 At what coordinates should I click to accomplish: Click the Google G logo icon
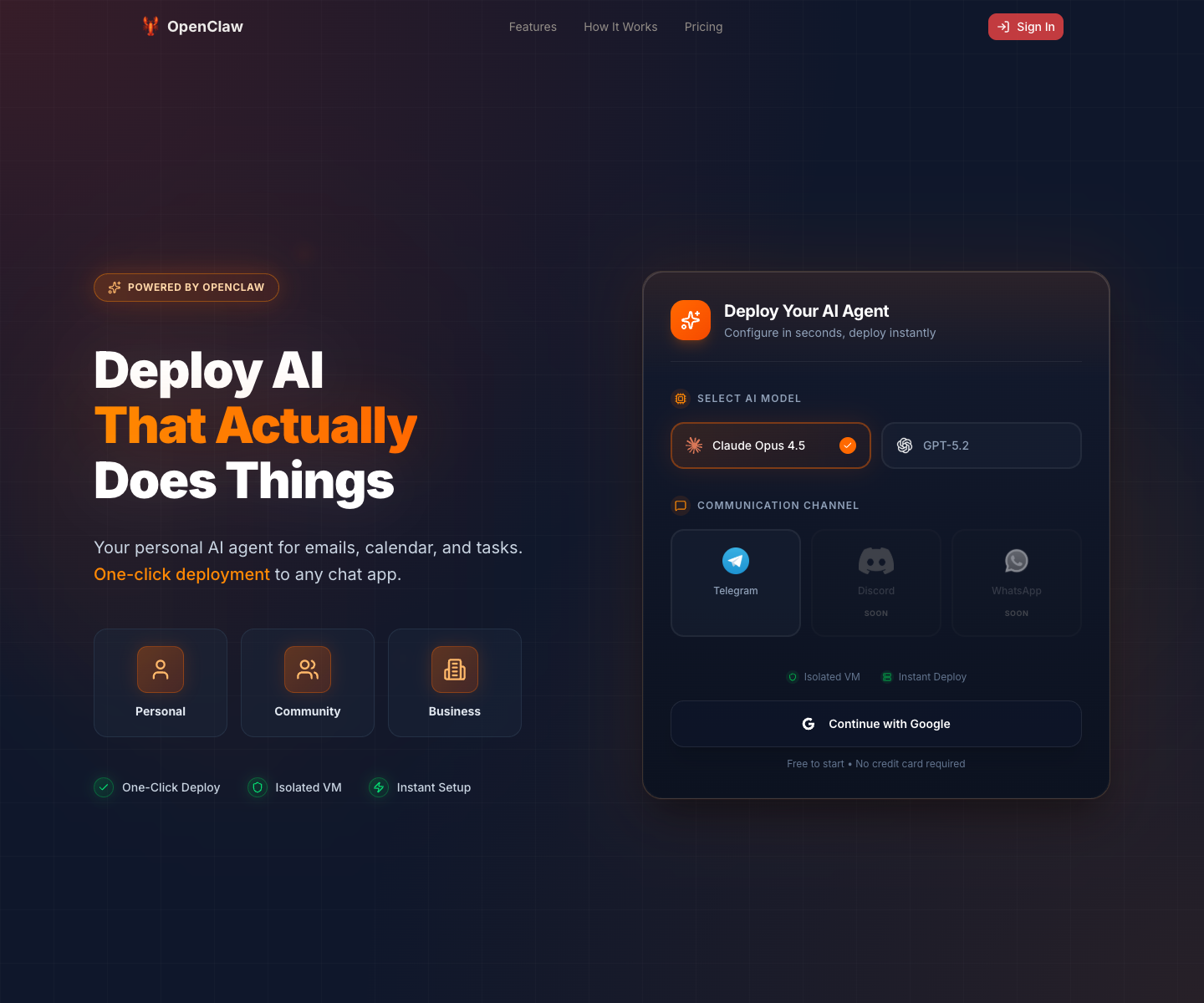[809, 724]
